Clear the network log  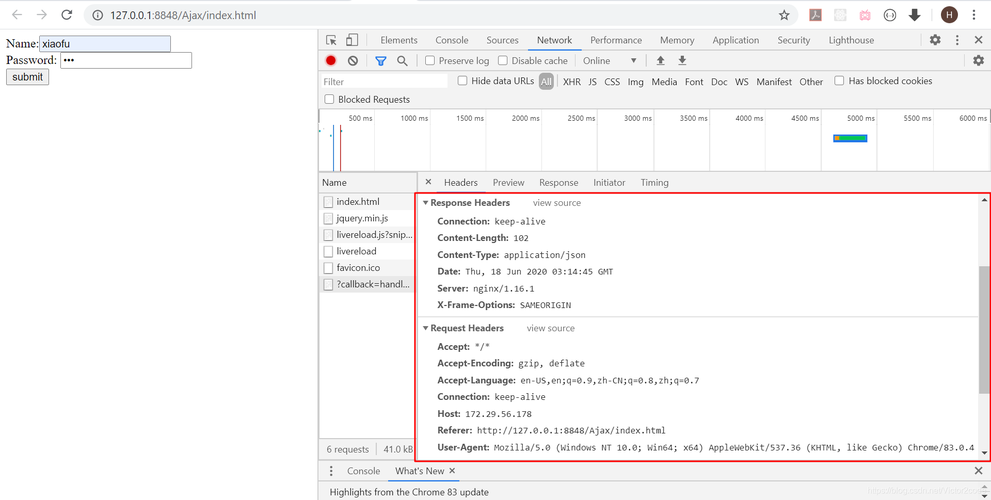coord(353,61)
